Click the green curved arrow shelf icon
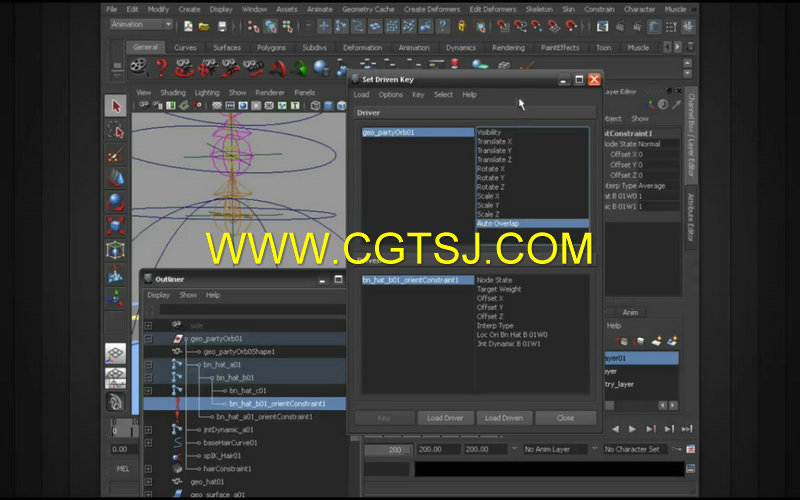The image size is (800, 500). coord(301,68)
